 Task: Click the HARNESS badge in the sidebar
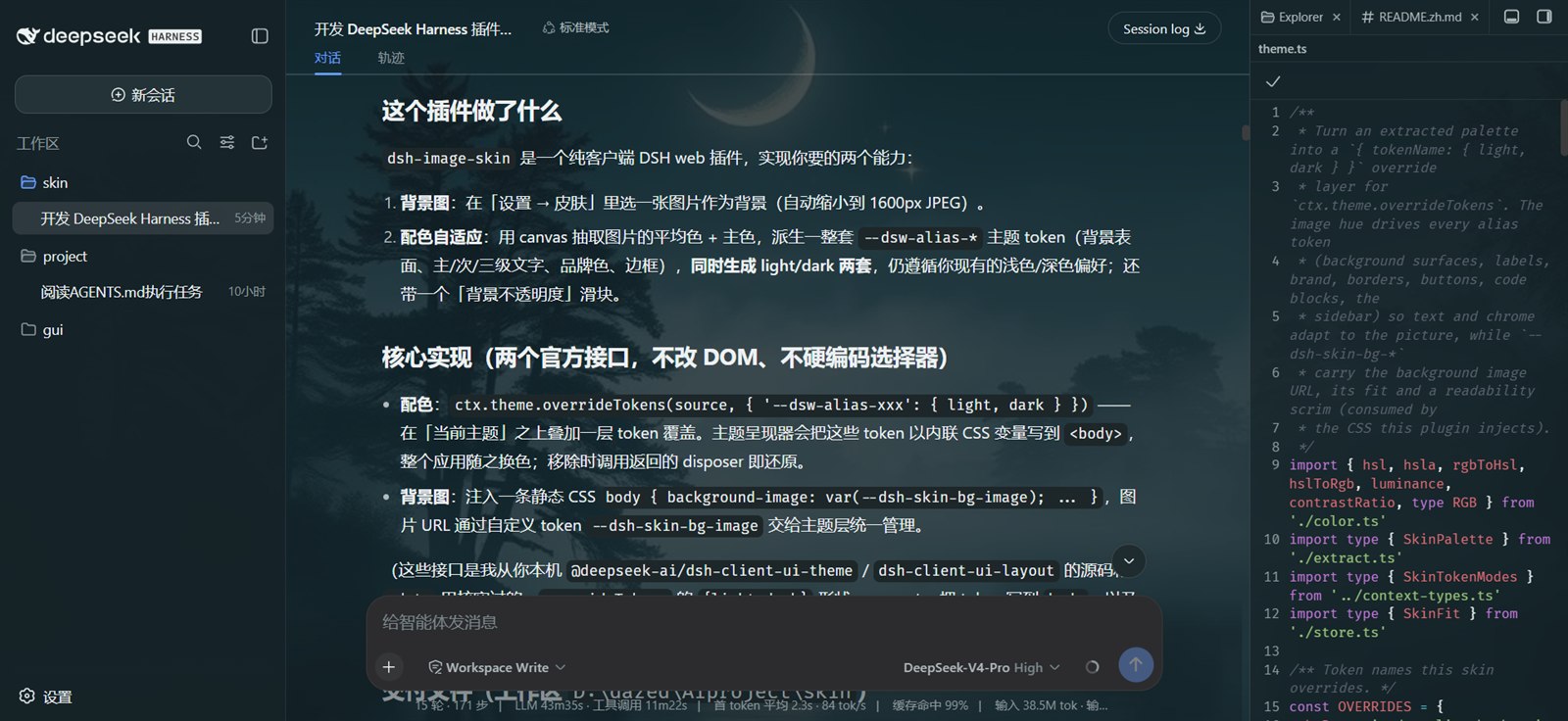[x=175, y=36]
